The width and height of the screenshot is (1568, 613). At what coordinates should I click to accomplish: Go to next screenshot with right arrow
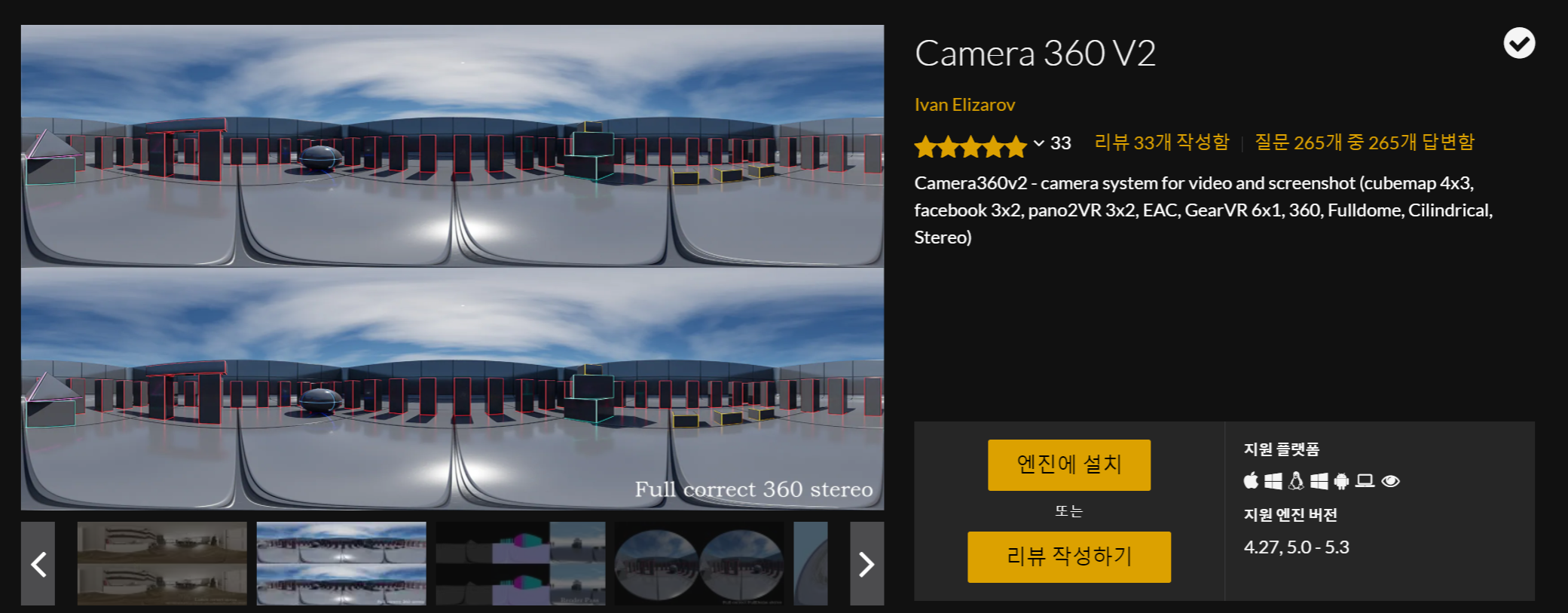(867, 563)
